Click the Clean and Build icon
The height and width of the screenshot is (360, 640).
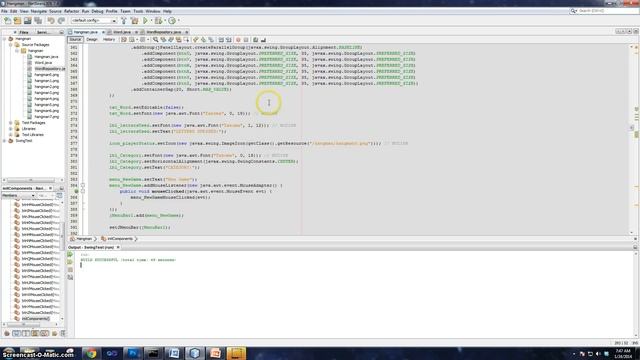click(134, 20)
